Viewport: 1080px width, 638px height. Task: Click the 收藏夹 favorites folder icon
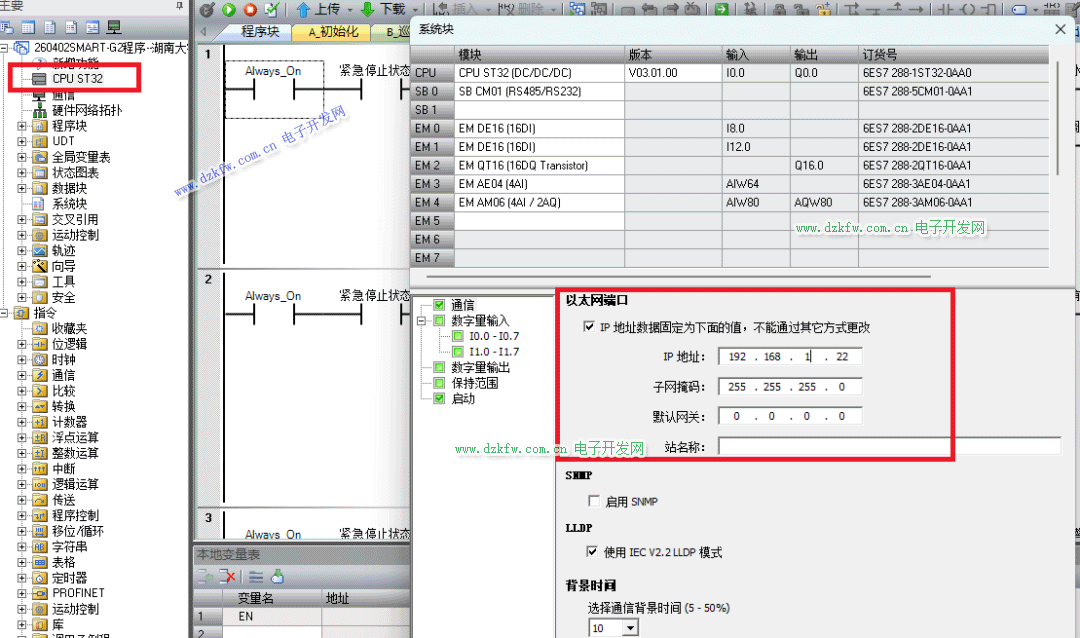pyautogui.click(x=40, y=329)
